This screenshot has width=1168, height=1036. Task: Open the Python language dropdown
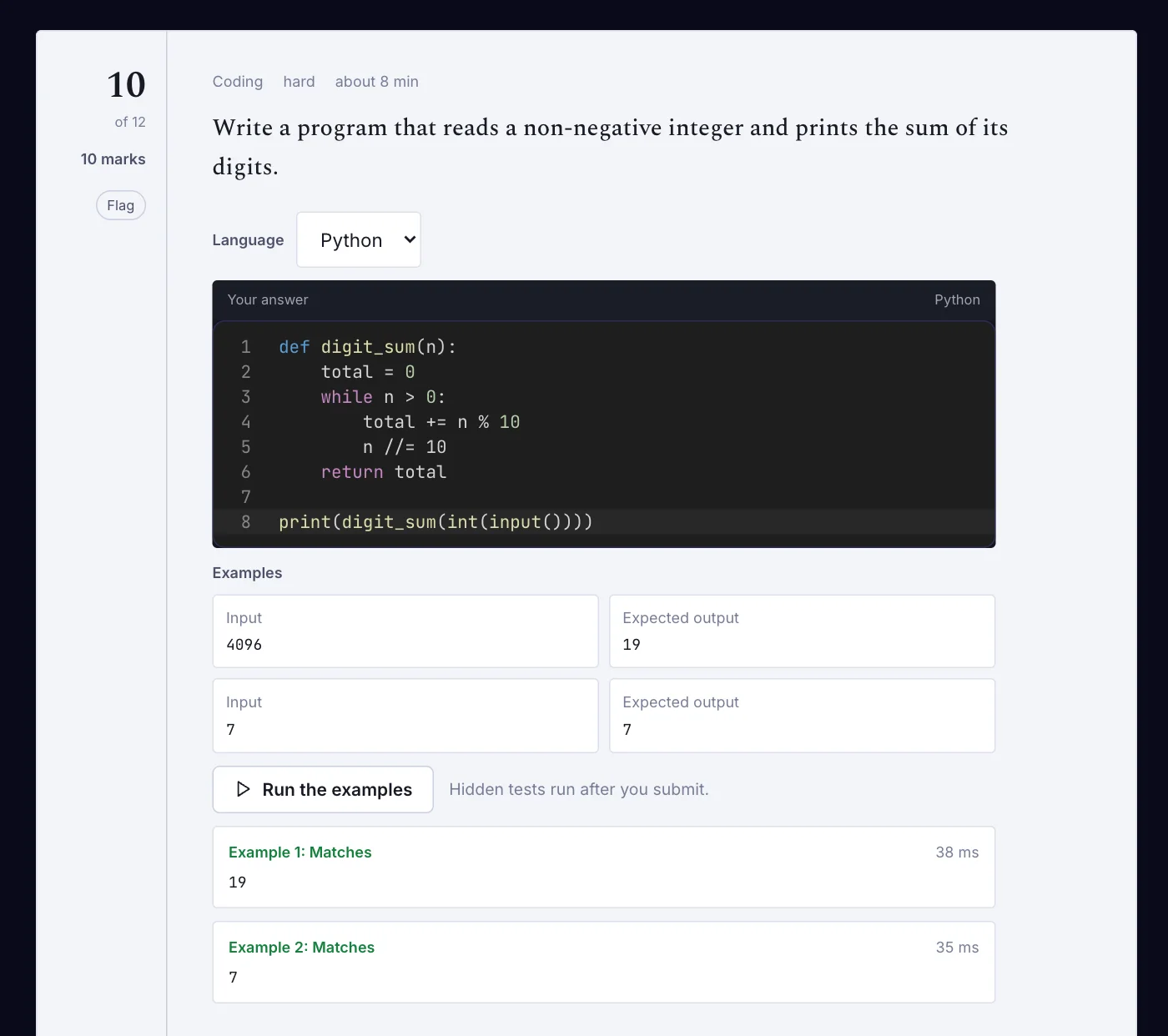(359, 240)
